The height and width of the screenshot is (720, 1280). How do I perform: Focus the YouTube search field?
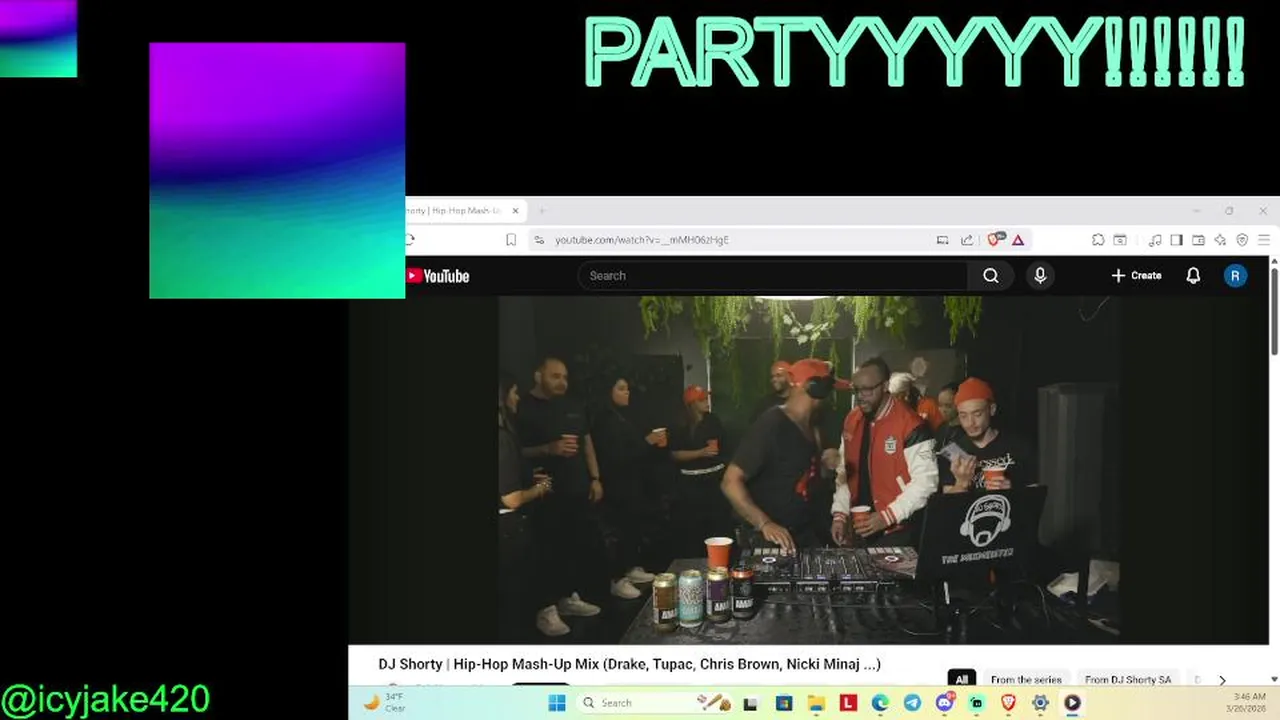(x=772, y=276)
